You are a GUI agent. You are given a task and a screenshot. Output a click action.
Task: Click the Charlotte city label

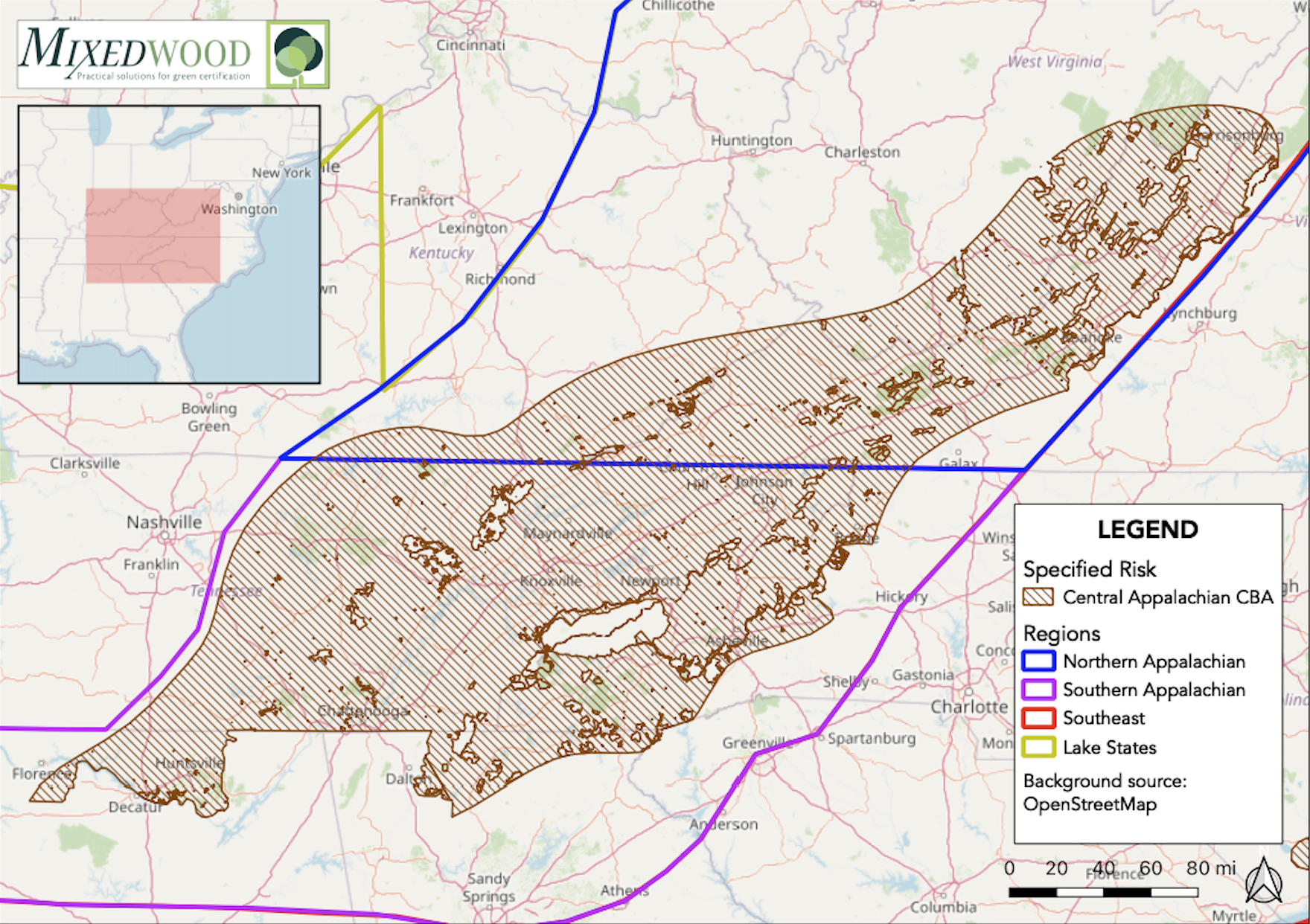click(x=969, y=706)
